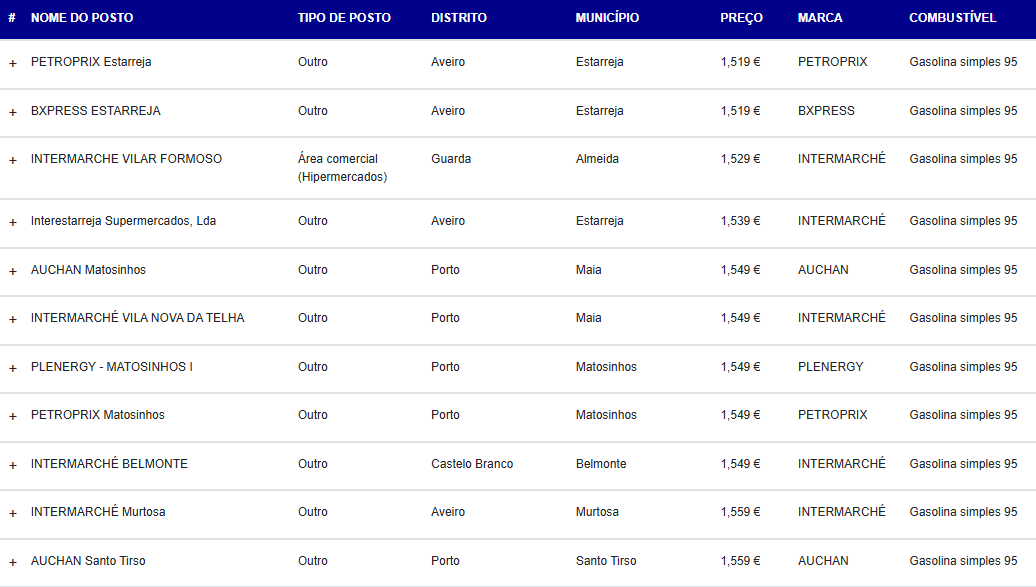The height and width of the screenshot is (587, 1036).
Task: Expand INTERMARCHÉ VILA NOVA DA TELHA row
Action: coord(13,320)
